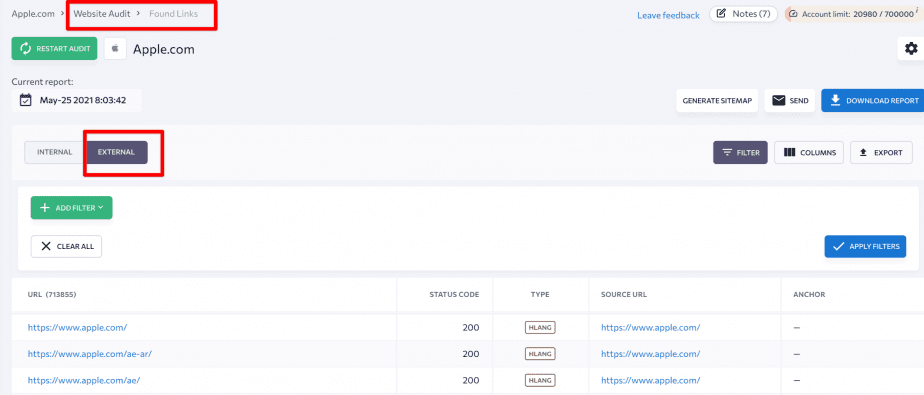Click the calendar icon beside report date
Image resolution: width=924 pixels, height=395 pixels.
point(26,100)
